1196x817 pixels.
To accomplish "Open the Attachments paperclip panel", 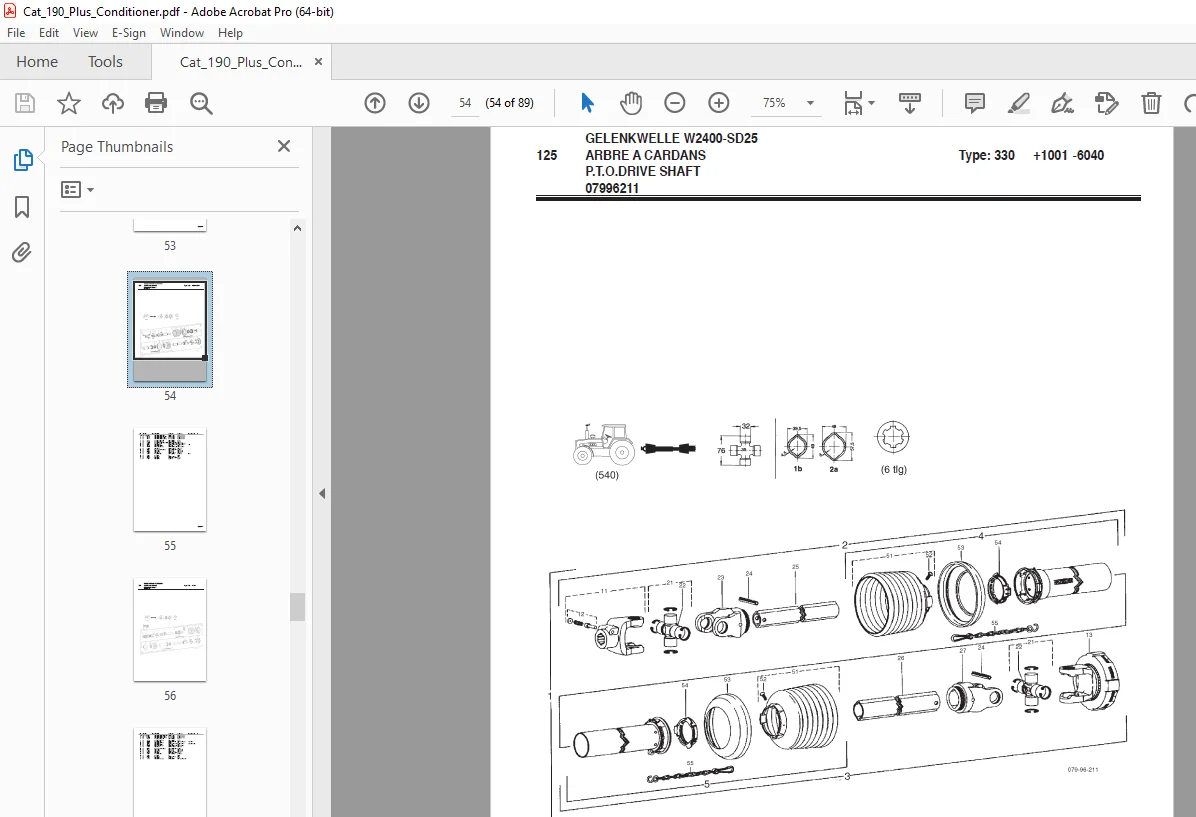I will 22,252.
